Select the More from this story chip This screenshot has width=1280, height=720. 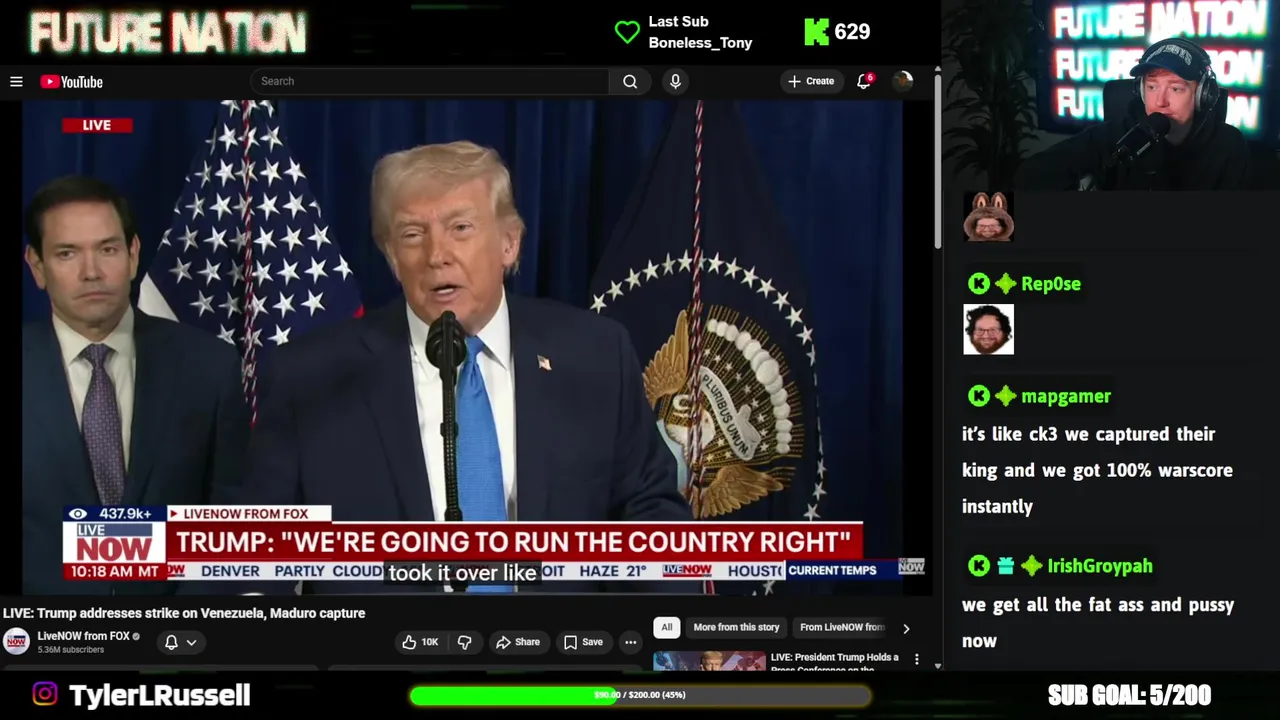coord(736,627)
